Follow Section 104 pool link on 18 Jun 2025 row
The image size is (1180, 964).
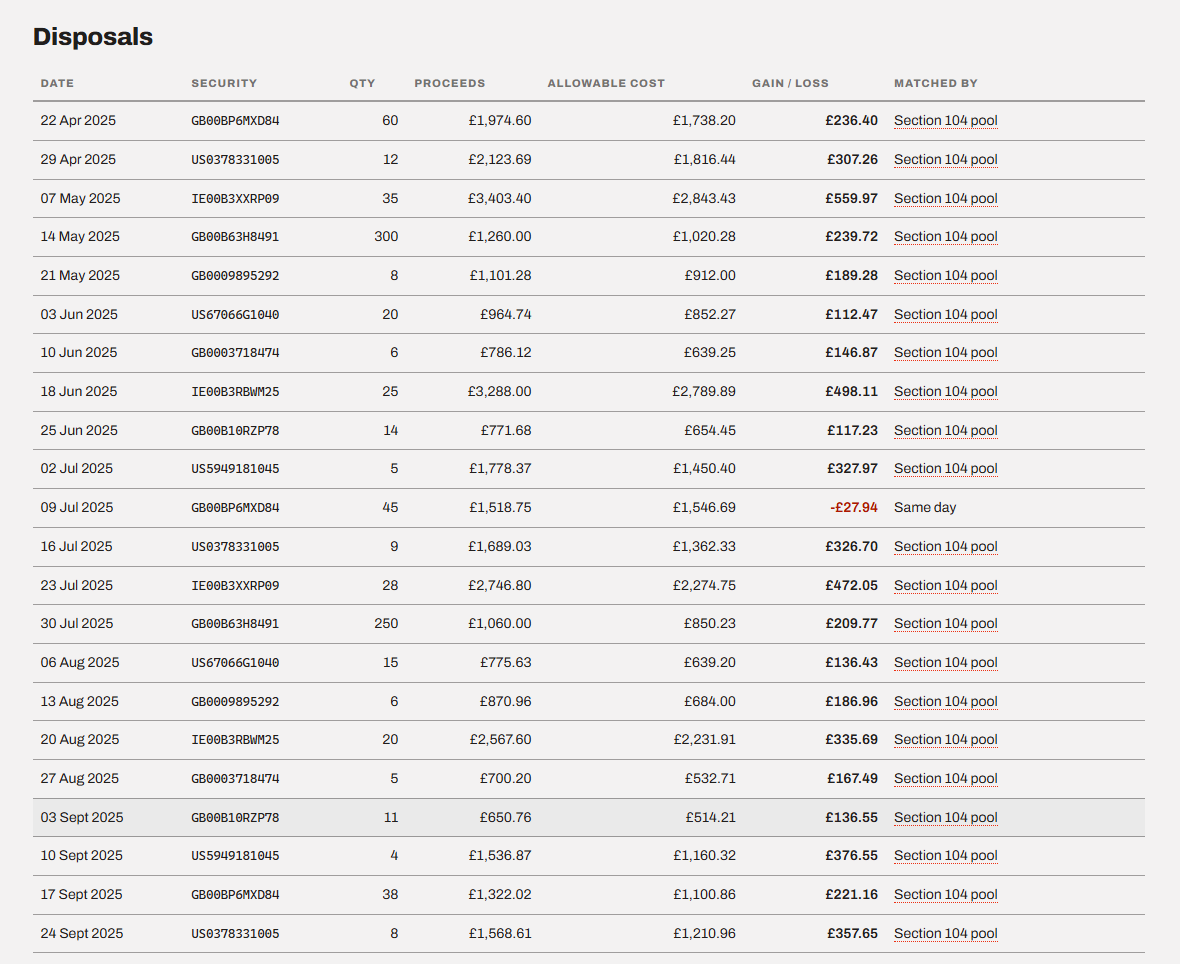coord(945,391)
